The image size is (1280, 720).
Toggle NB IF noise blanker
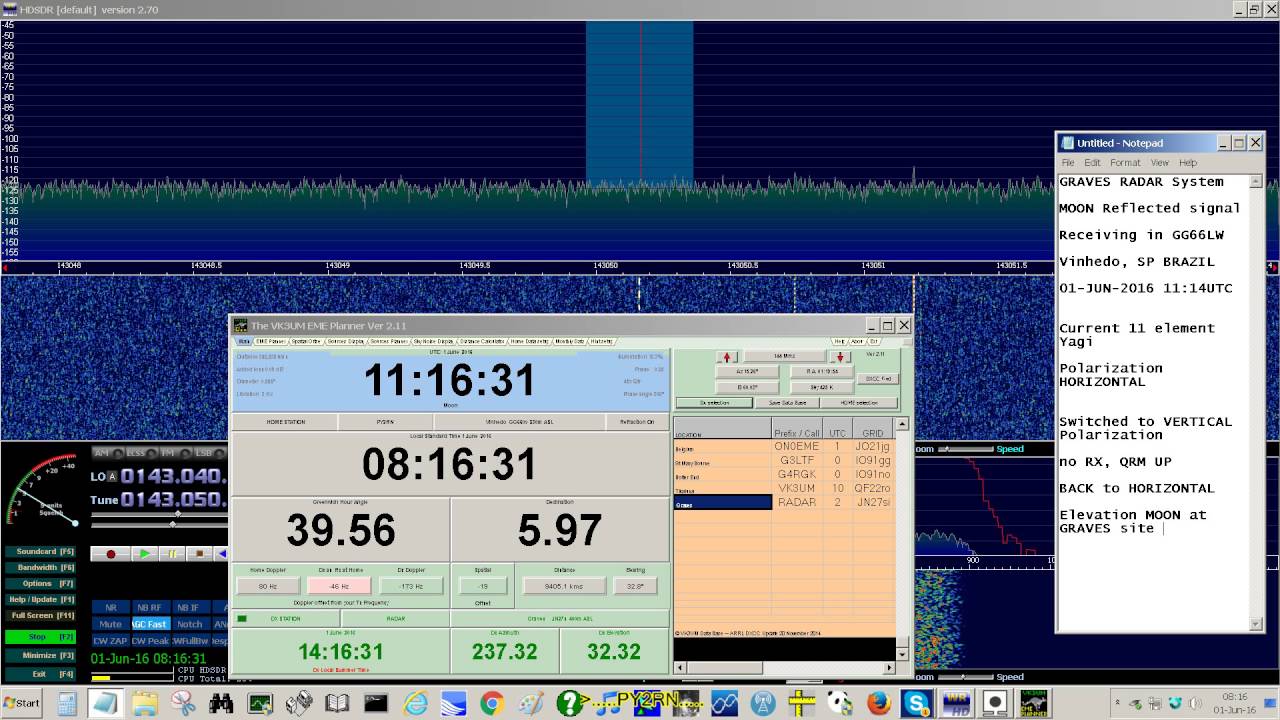190,607
